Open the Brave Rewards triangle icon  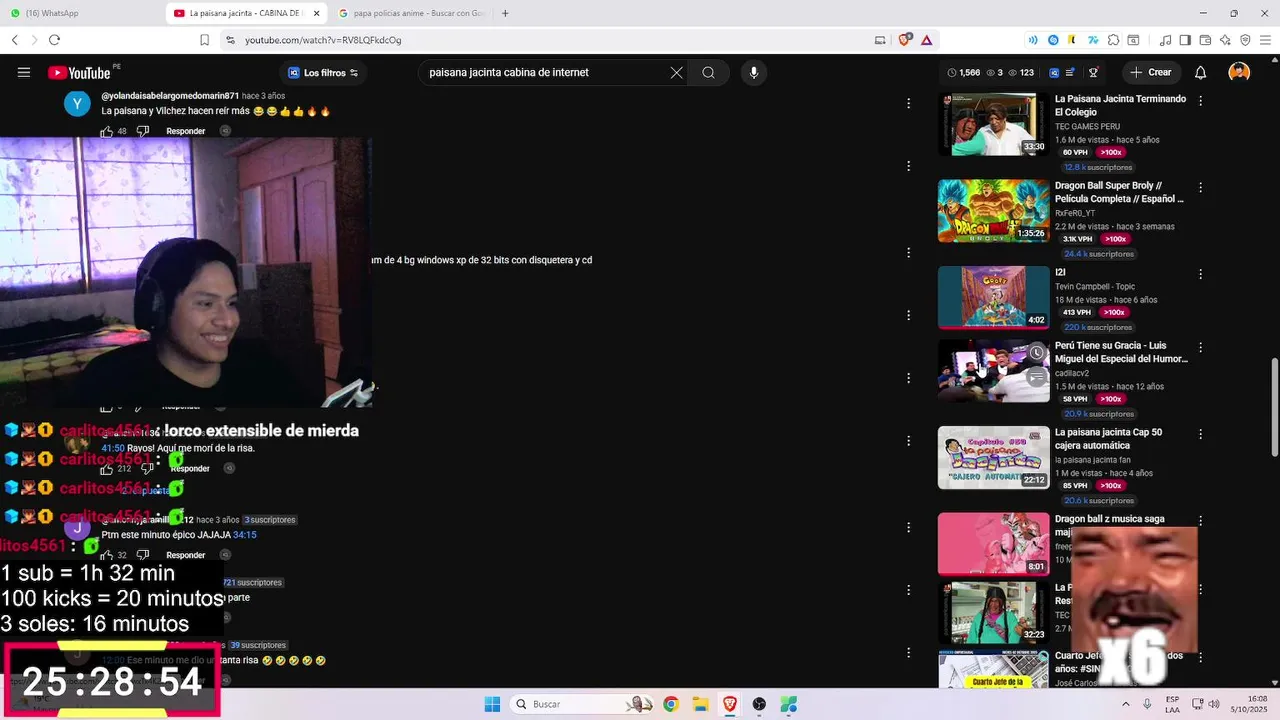point(927,40)
